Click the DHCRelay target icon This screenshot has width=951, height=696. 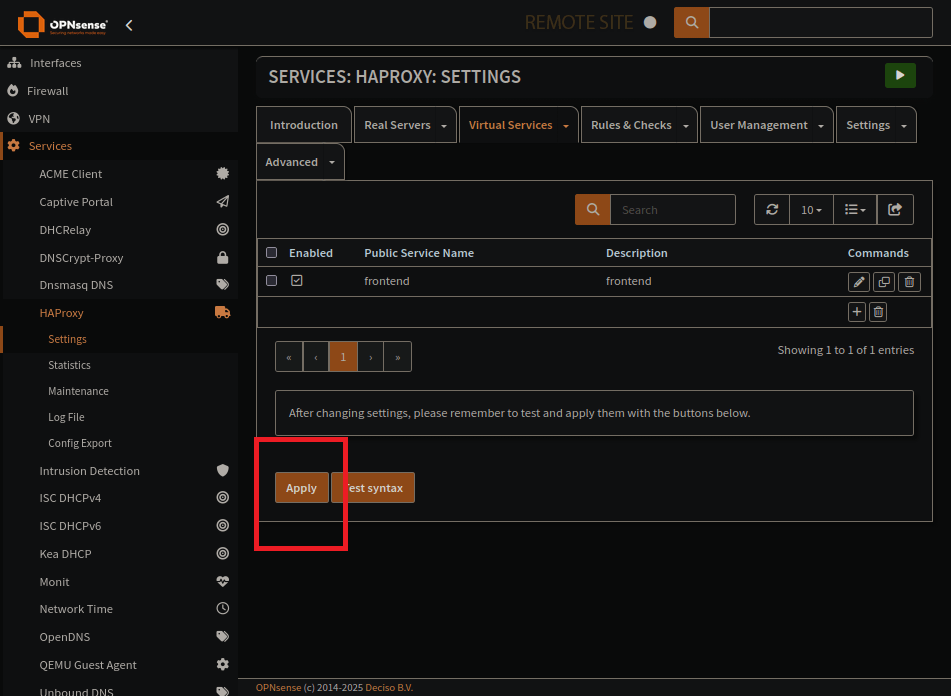pos(223,229)
